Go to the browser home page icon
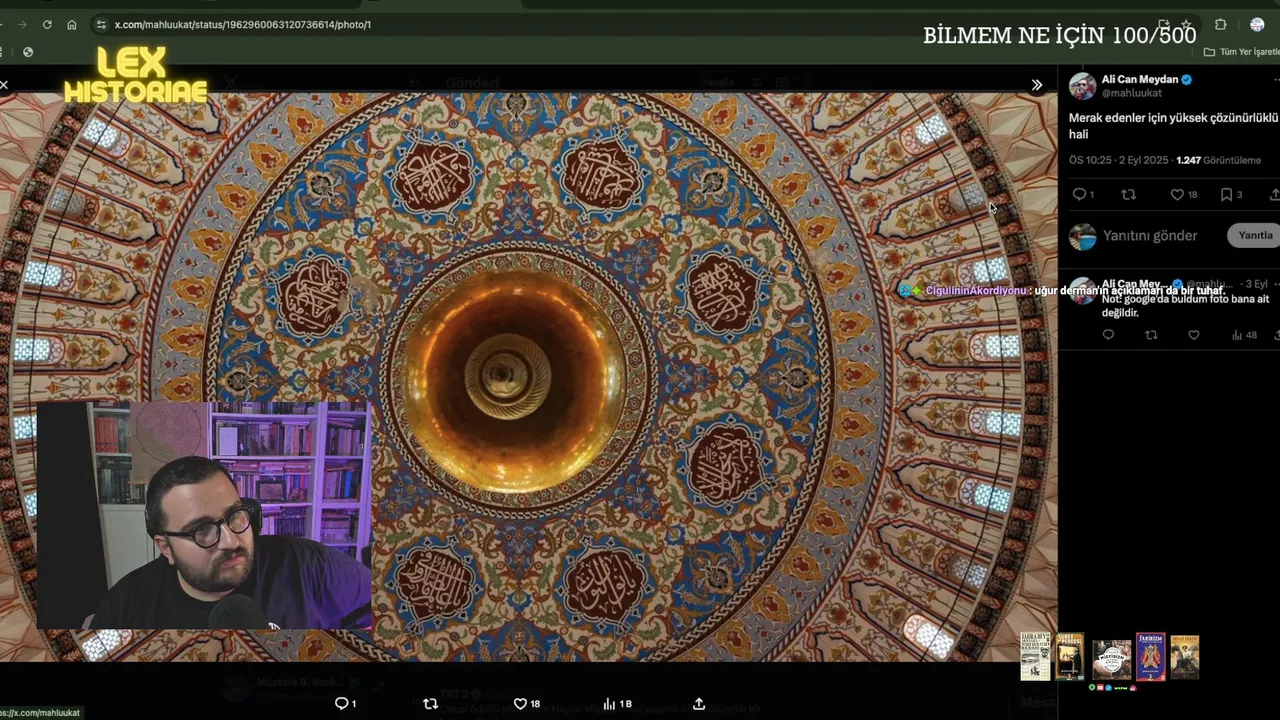 [x=71, y=24]
